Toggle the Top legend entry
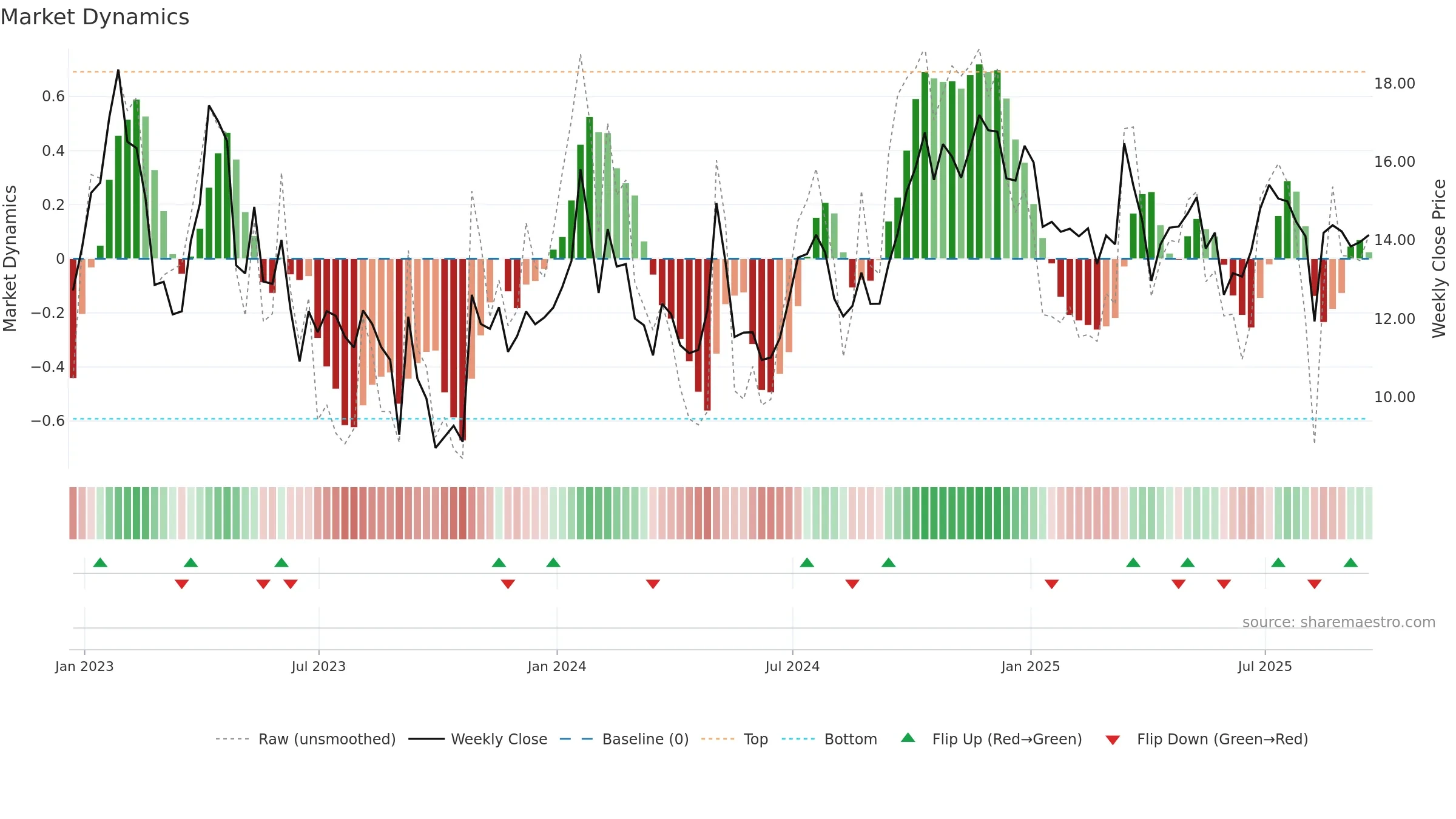 [735, 739]
